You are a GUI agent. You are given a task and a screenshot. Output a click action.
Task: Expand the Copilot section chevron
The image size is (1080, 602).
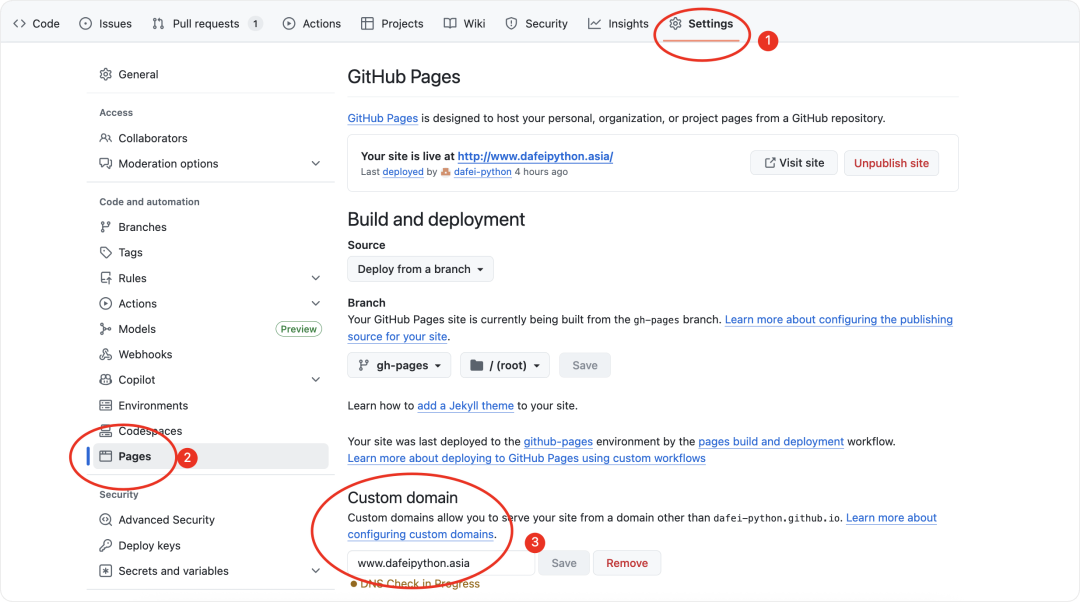tap(315, 380)
